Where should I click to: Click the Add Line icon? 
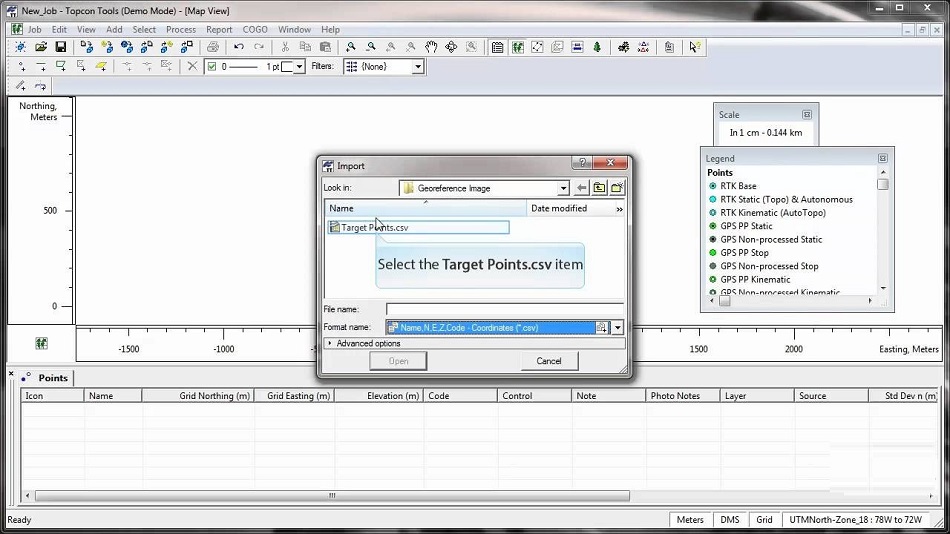click(41, 66)
